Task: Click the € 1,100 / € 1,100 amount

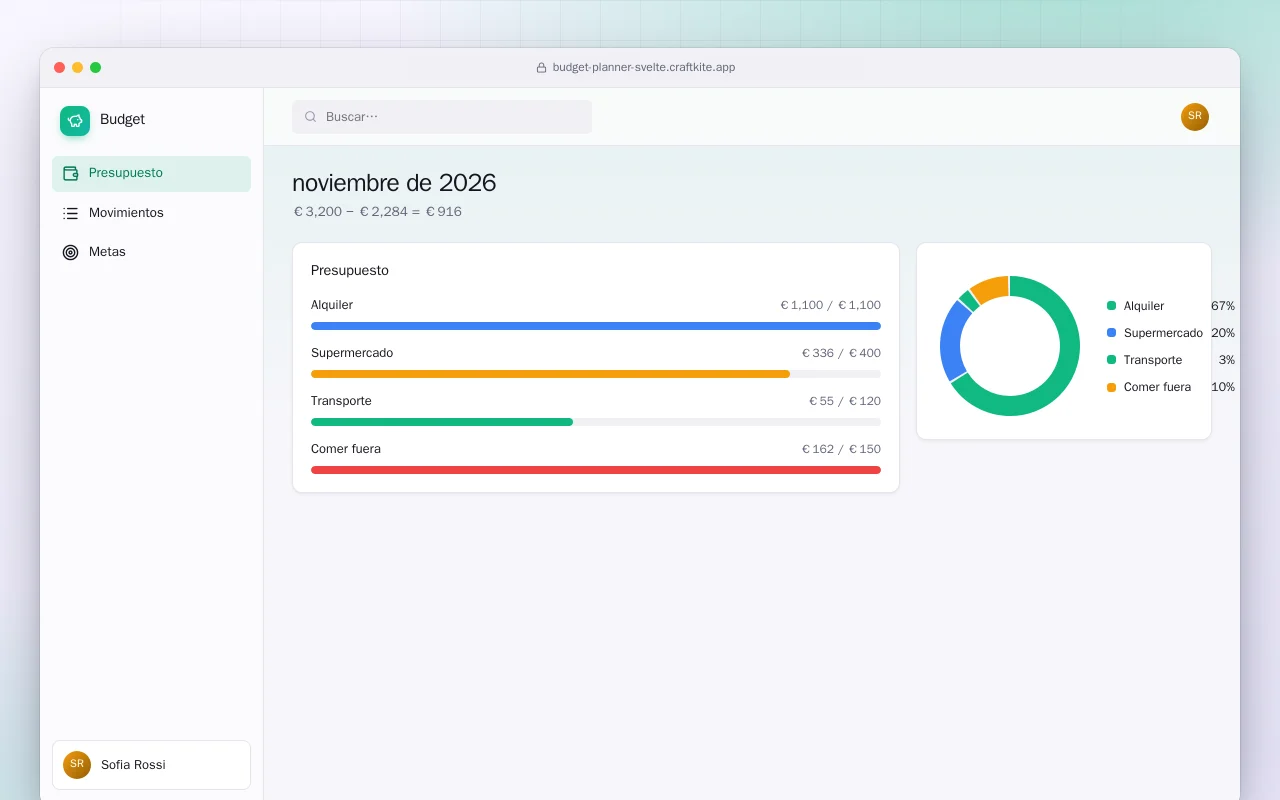Action: (830, 305)
